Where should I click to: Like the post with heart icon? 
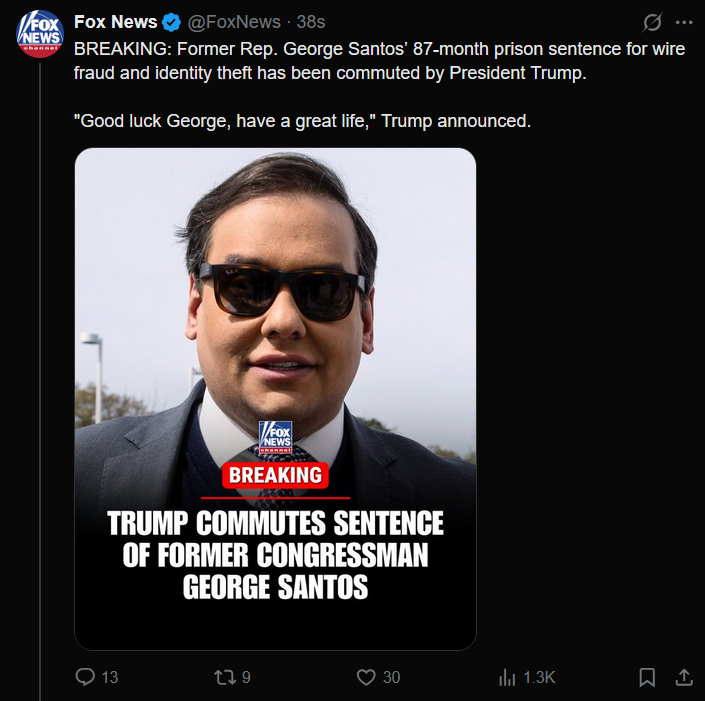point(366,677)
